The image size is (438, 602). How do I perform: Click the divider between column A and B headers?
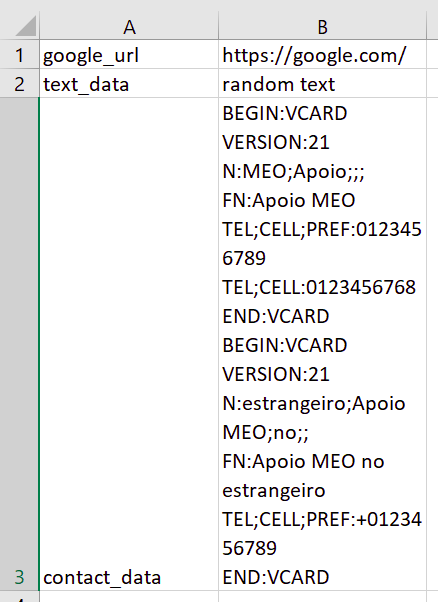pos(218,26)
